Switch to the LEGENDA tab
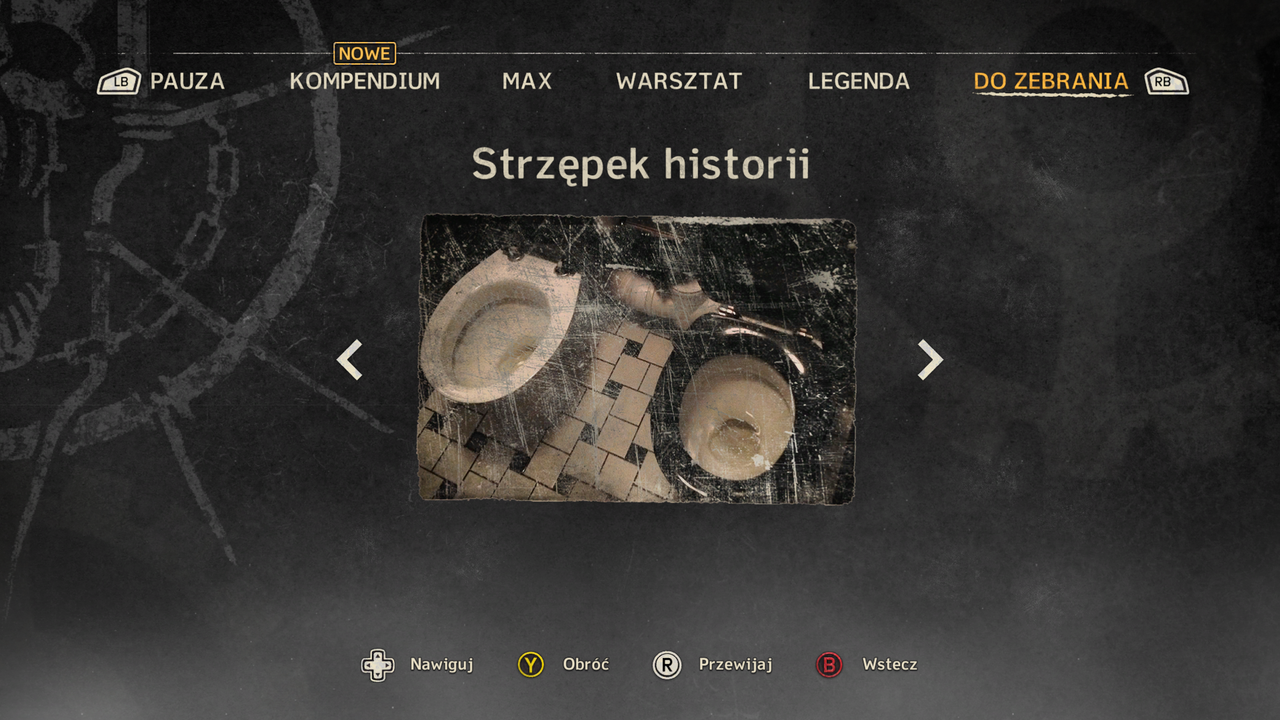The image size is (1280, 720). 859,82
